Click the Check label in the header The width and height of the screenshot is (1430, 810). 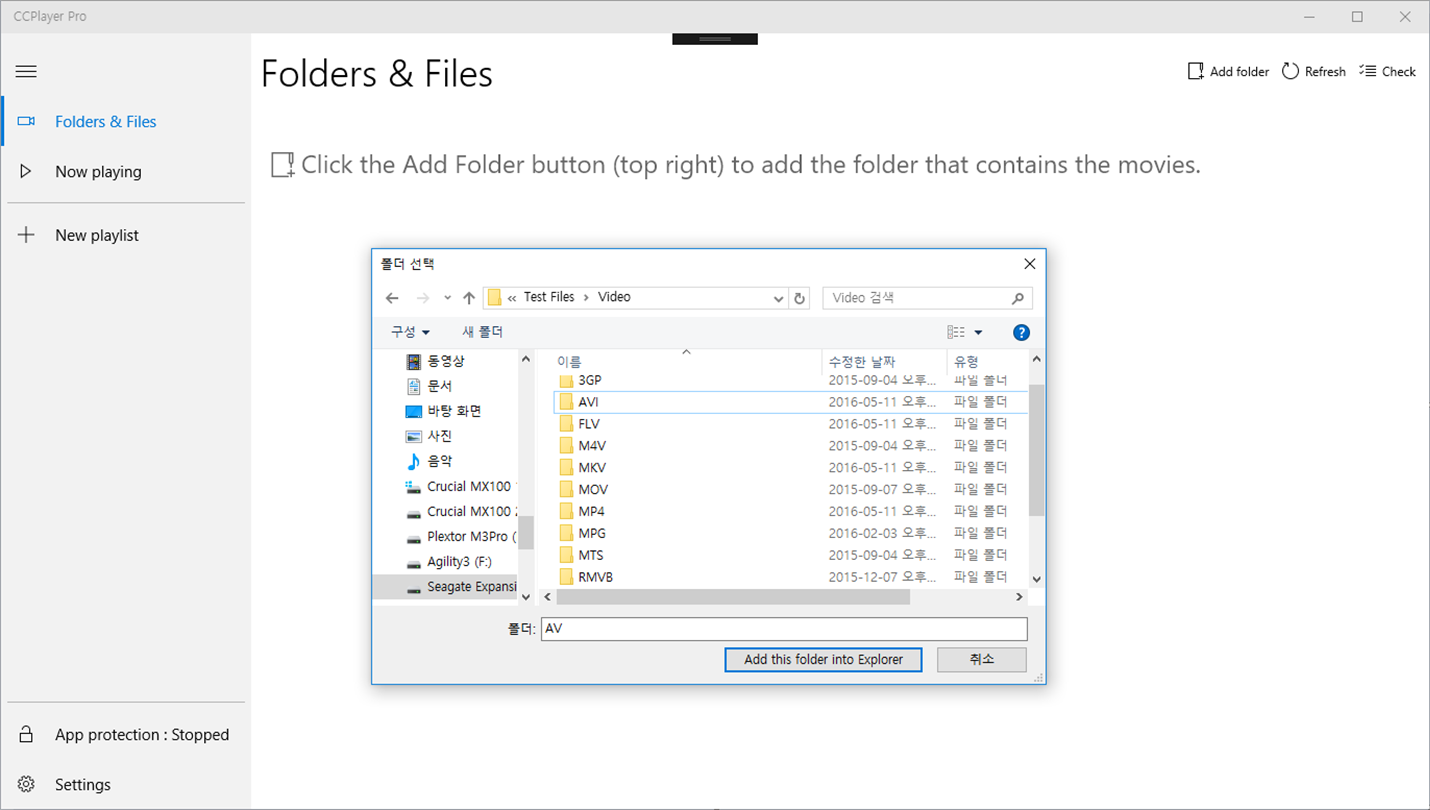1399,71
